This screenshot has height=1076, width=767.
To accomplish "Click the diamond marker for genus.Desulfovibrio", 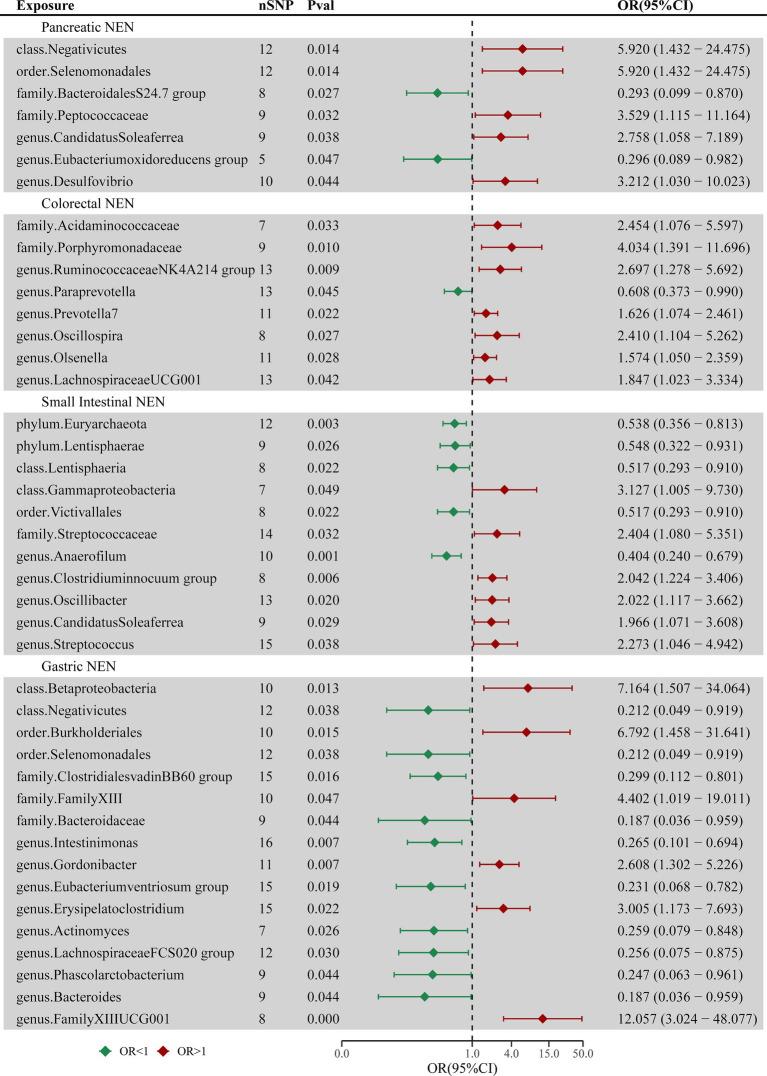I will [x=505, y=181].
